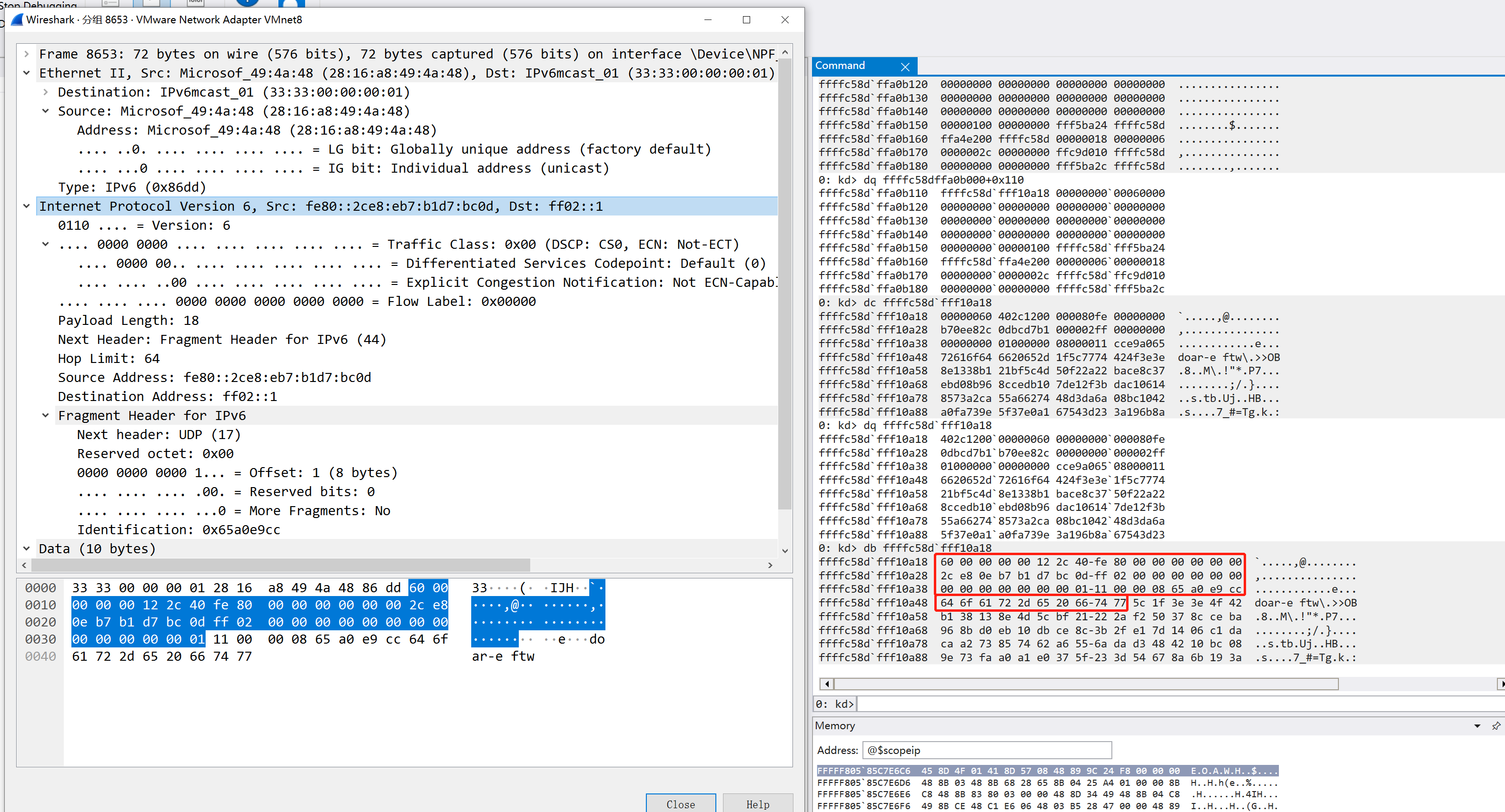Click scroll-up arrow of packet details
The height and width of the screenshot is (812, 1505).
[785, 52]
